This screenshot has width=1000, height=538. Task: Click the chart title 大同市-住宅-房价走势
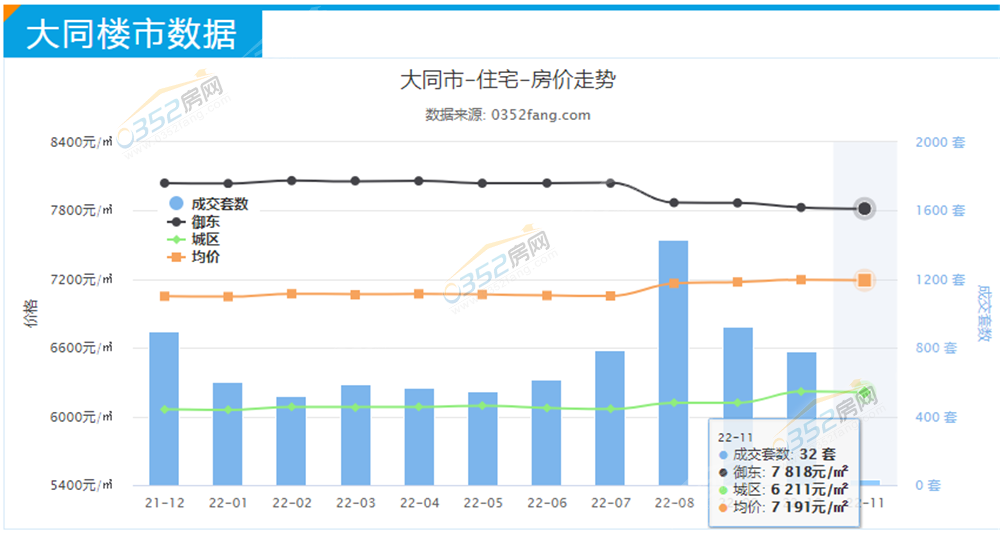pos(507,80)
